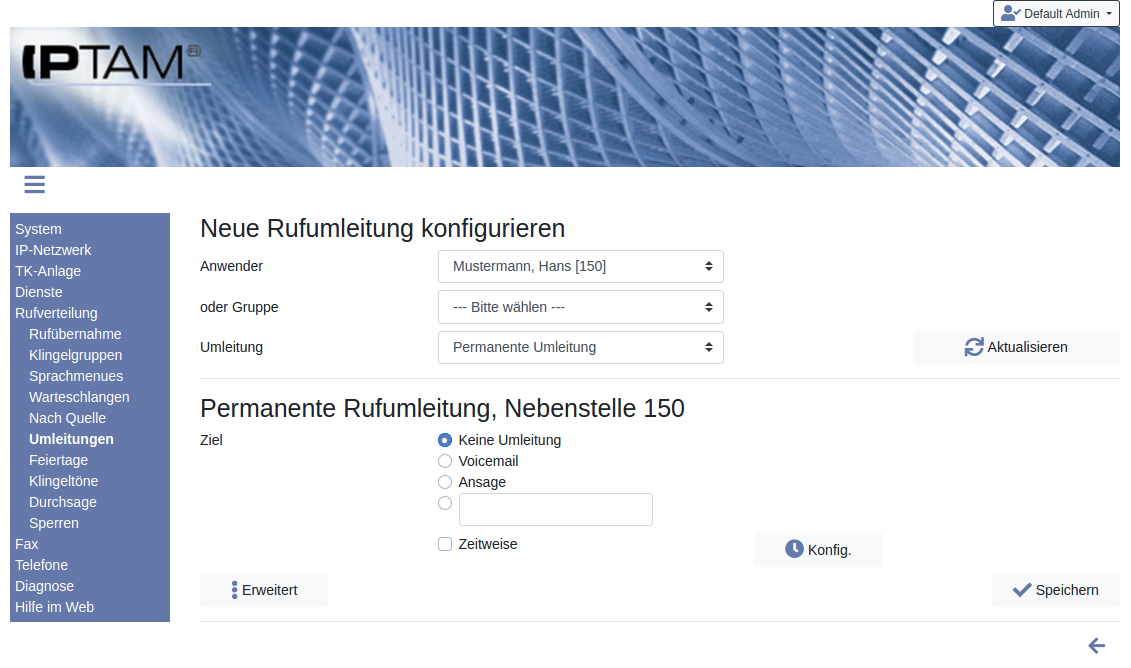Click the refresh icon on Aktualisieren
This screenshot has width=1131, height=668.
(x=974, y=347)
